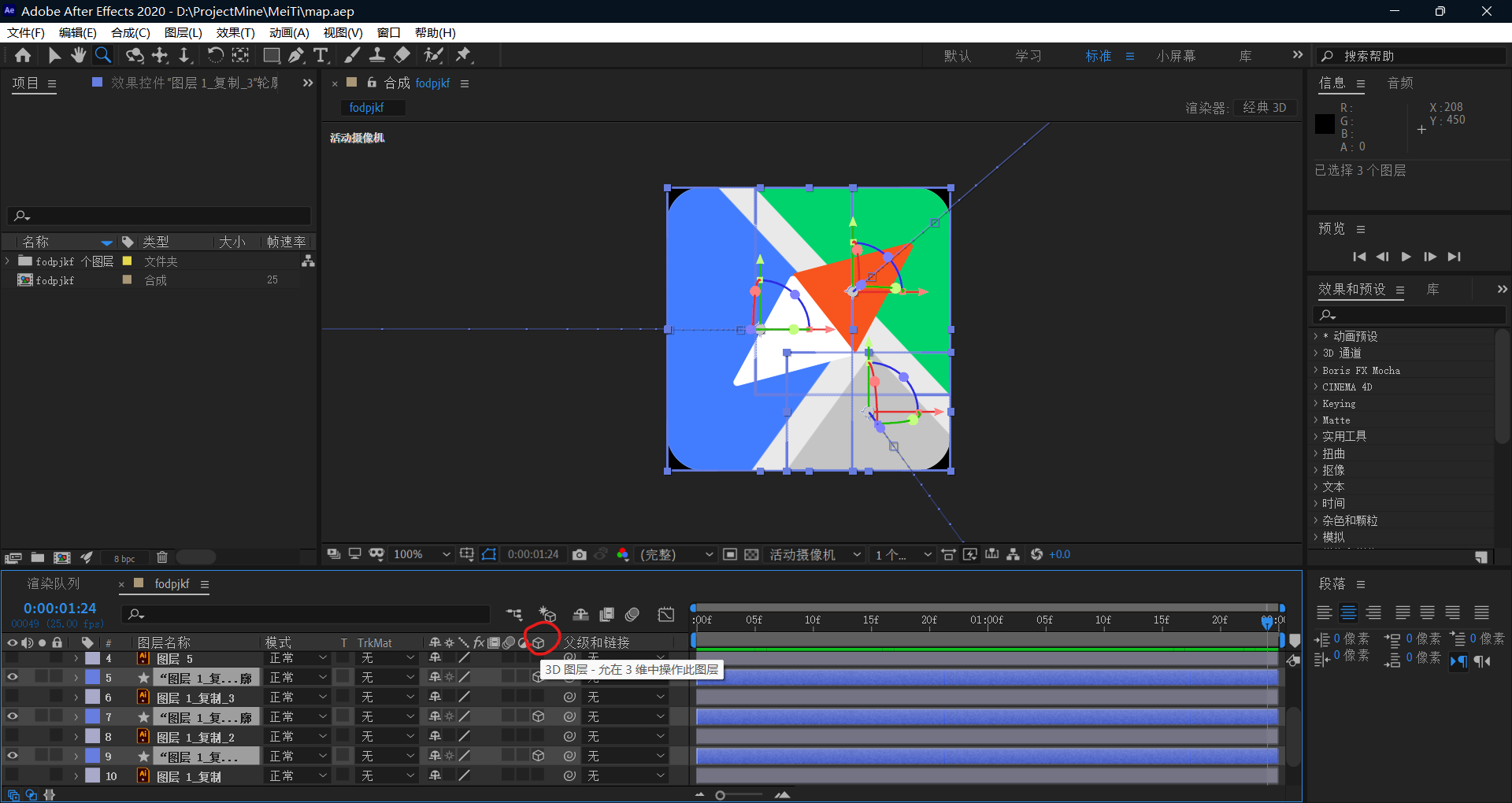Hide layer 5 using eye icon
Image resolution: width=1512 pixels, height=803 pixels.
[x=13, y=677]
